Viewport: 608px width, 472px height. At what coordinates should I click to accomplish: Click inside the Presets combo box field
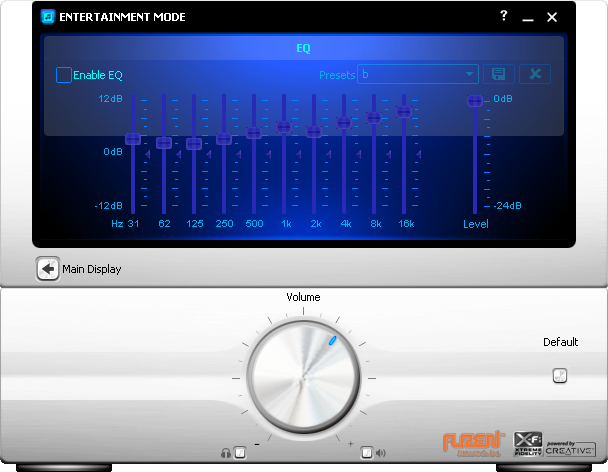(410, 75)
